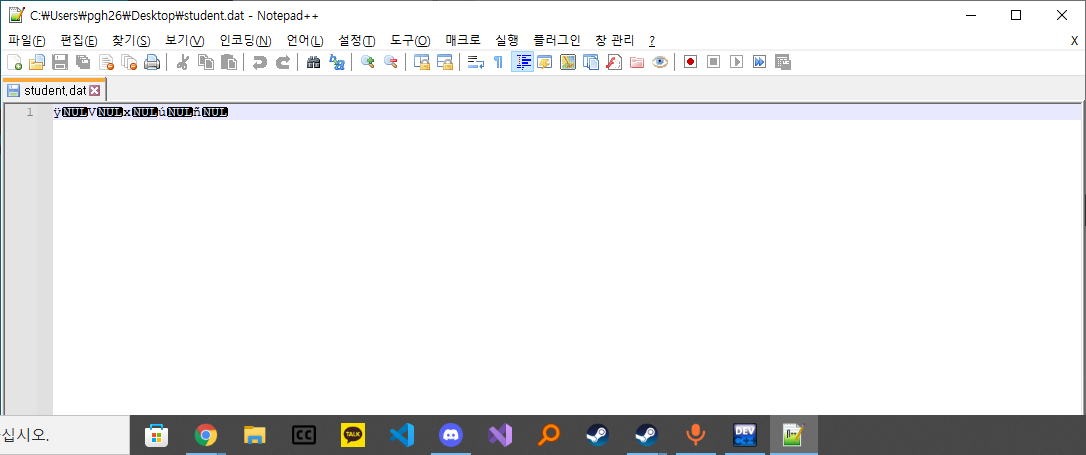Stop macro recording with the square icon

[713, 62]
